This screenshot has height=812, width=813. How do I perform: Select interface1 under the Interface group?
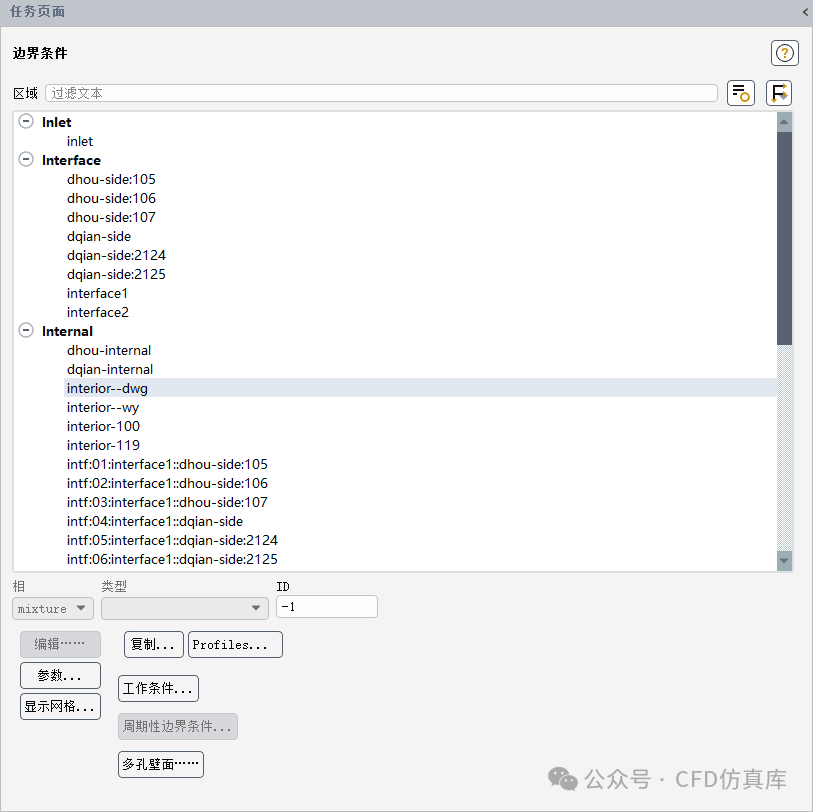(x=97, y=293)
